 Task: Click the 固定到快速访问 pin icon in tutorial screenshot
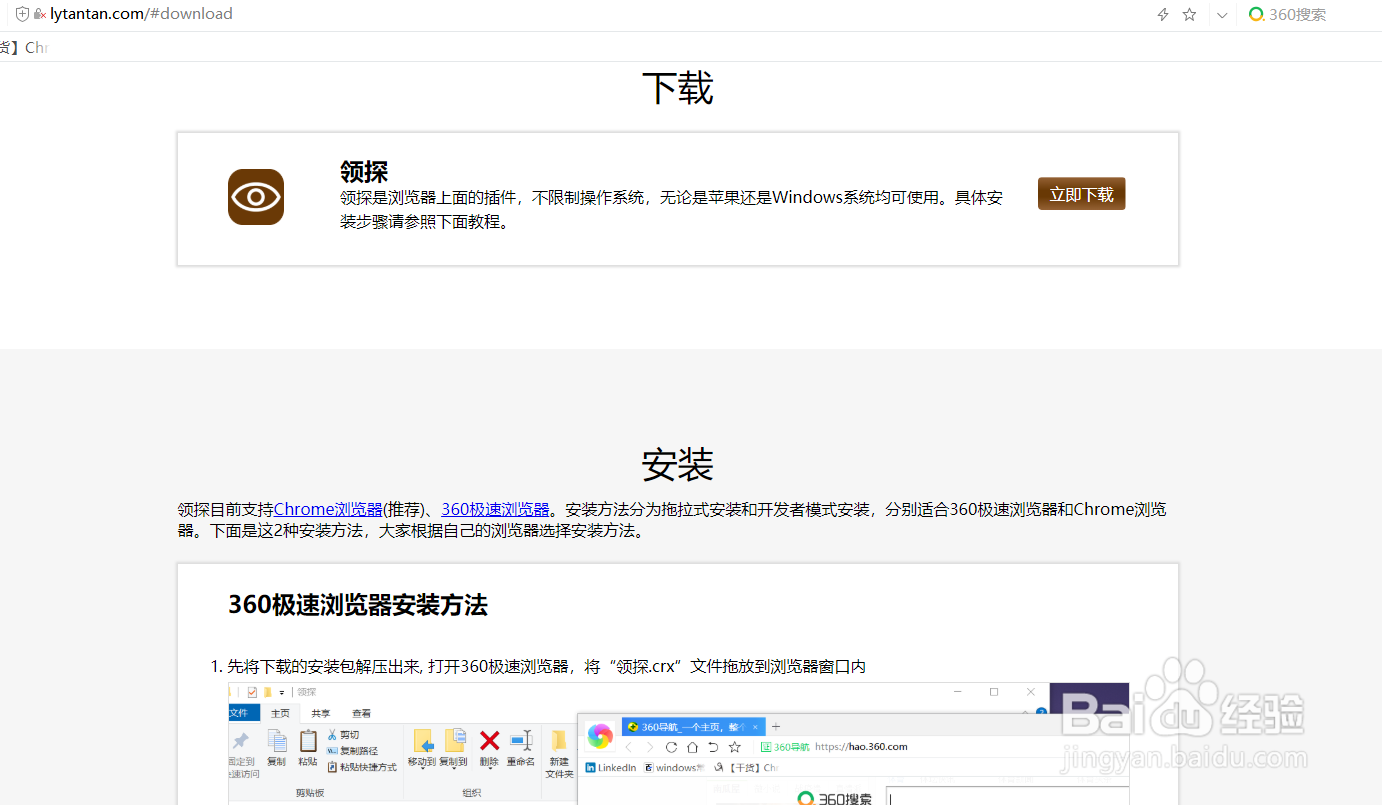click(241, 741)
